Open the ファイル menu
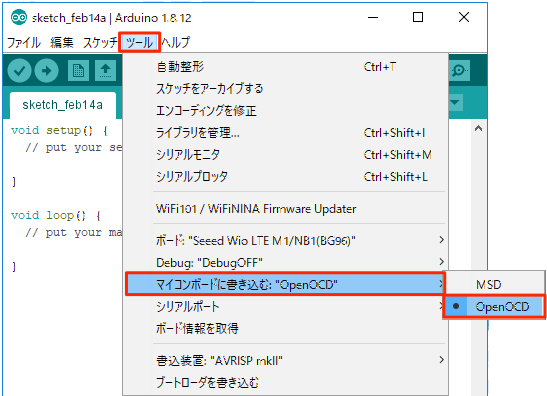The width and height of the screenshot is (547, 396). [x=24, y=43]
